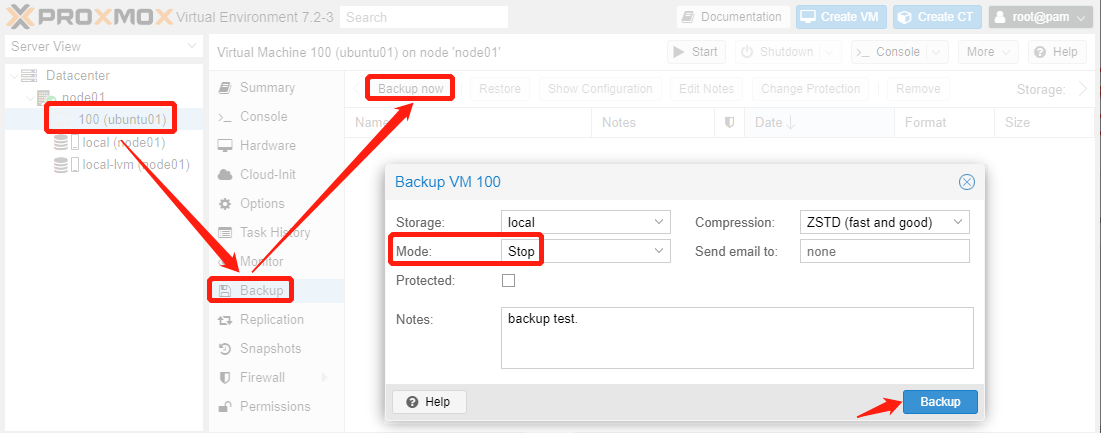Click the top-right Help button
The height and width of the screenshot is (433, 1101).
tap(1057, 52)
